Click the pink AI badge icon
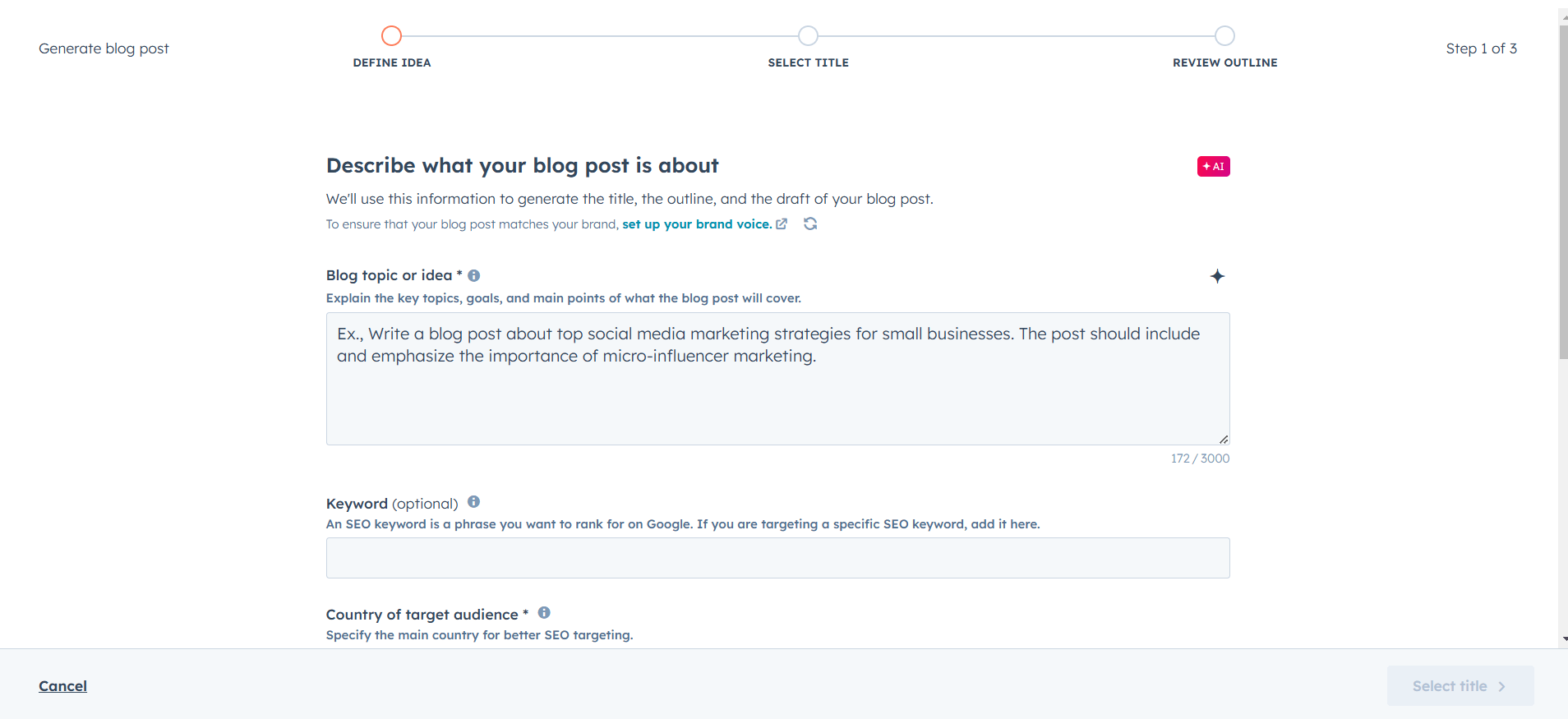 tap(1213, 166)
